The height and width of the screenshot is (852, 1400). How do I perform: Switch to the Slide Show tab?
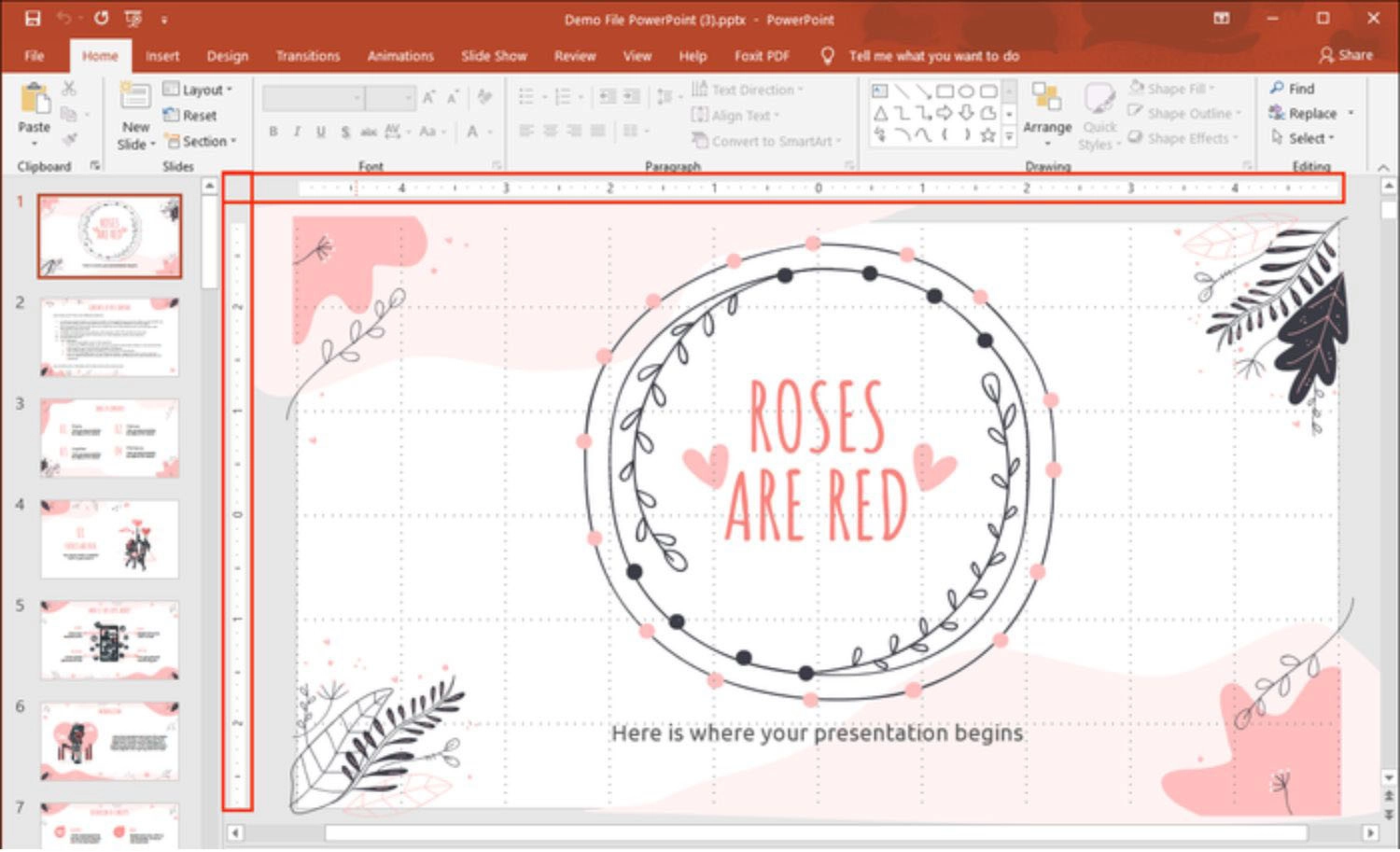tap(494, 56)
